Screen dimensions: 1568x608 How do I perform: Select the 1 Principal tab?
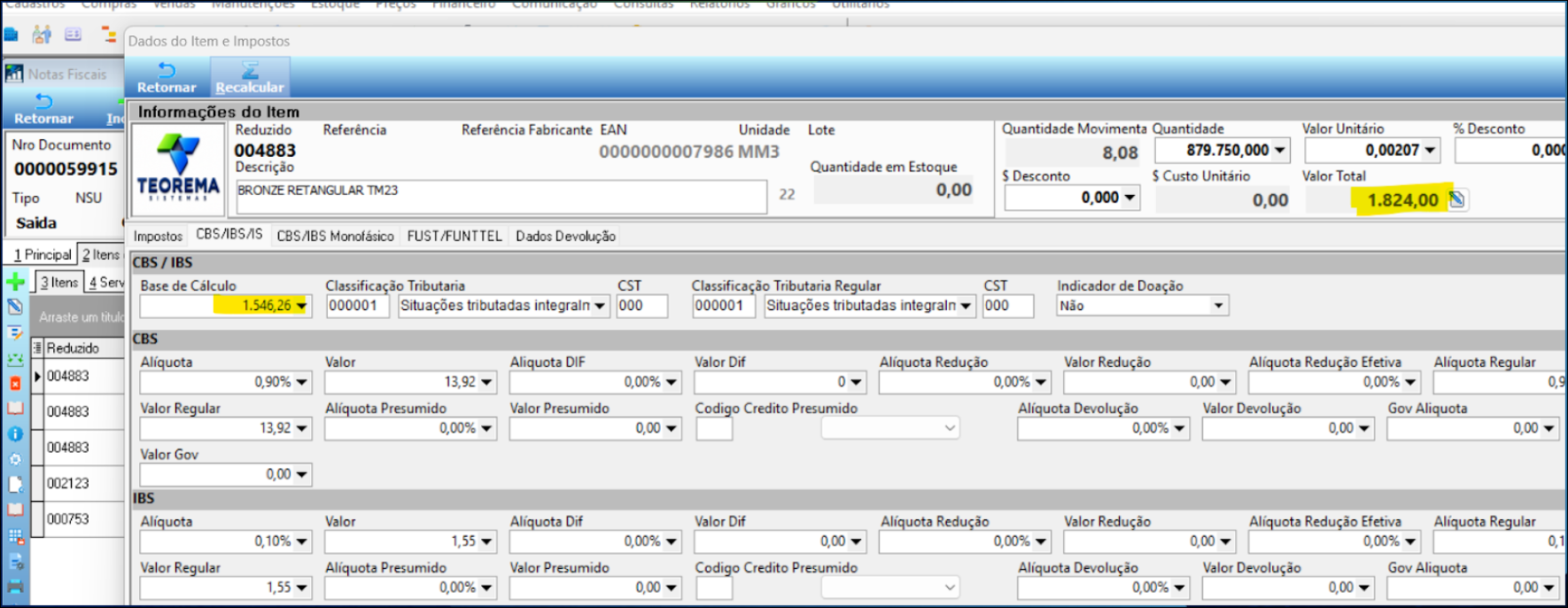43,254
